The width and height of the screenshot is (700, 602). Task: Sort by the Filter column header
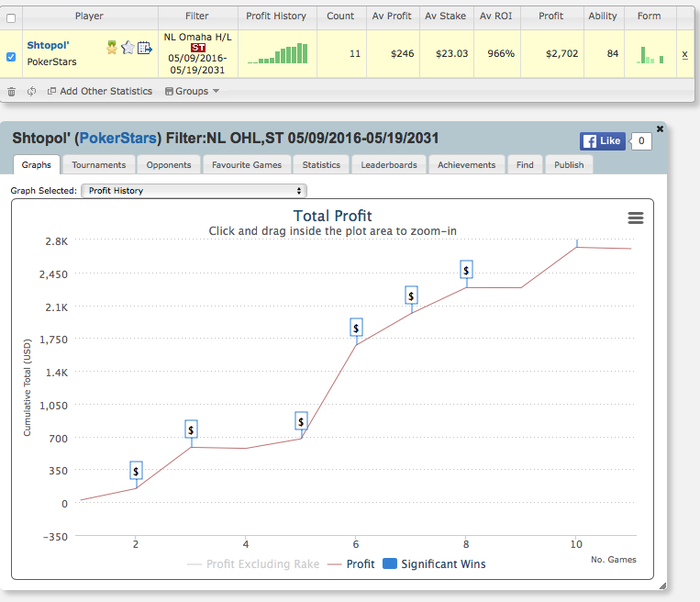click(197, 16)
